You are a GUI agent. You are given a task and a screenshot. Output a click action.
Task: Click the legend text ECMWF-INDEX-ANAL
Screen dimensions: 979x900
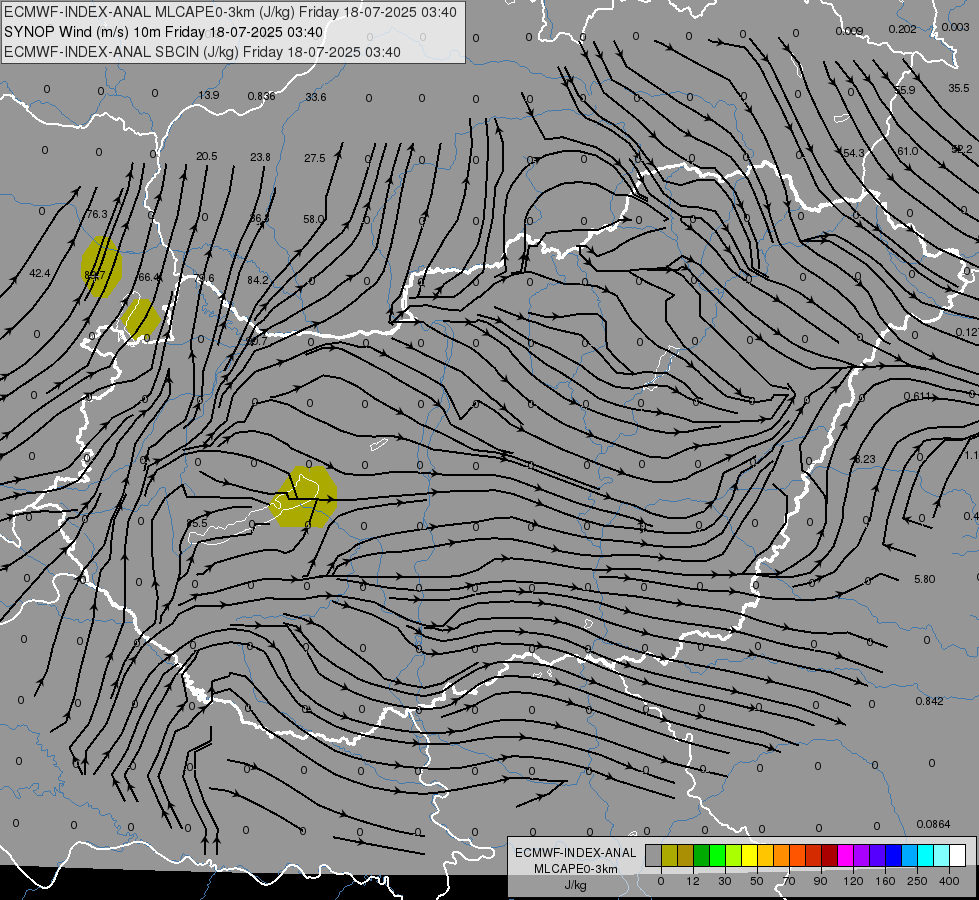tap(576, 853)
